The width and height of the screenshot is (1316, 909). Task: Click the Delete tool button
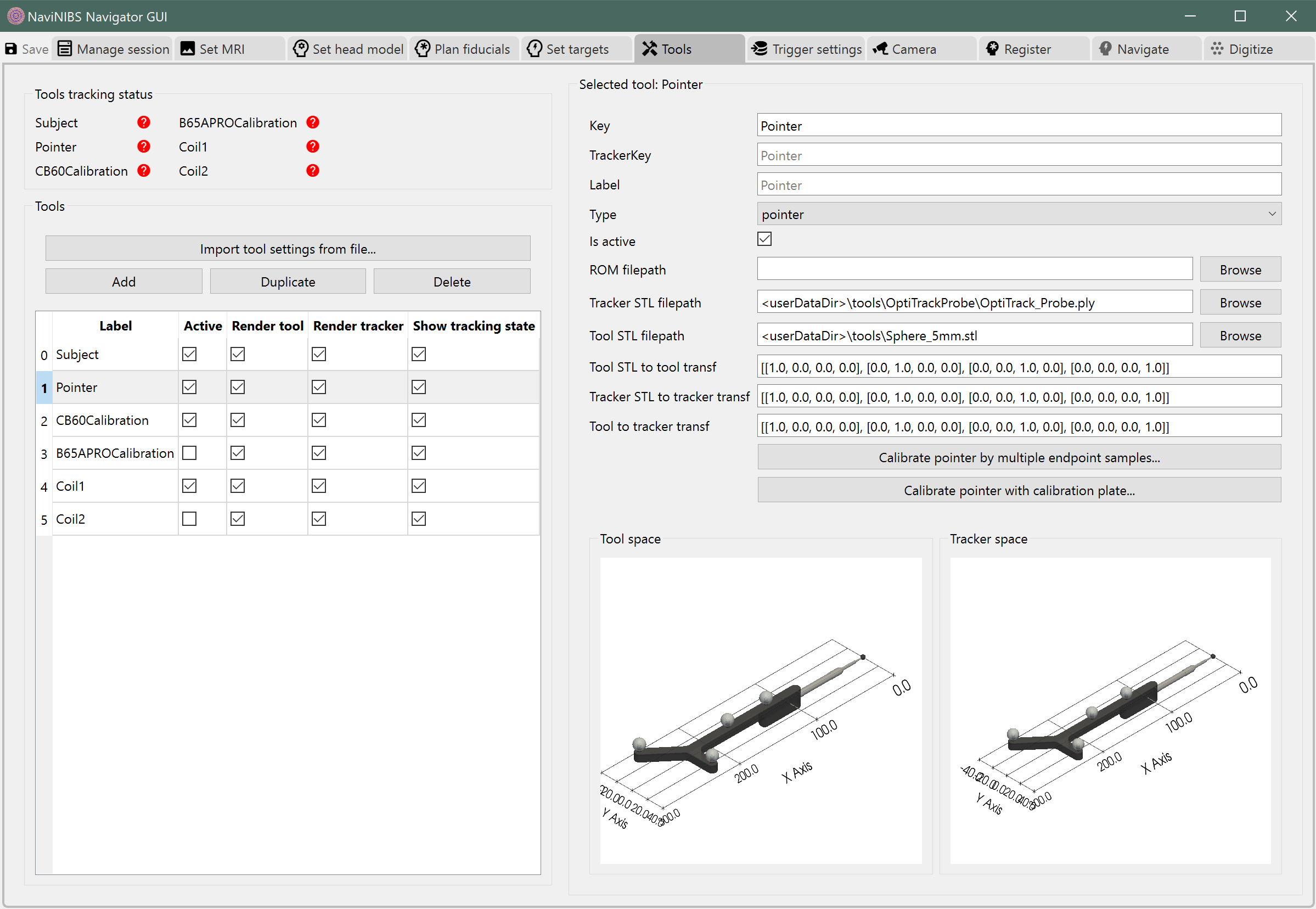452,282
